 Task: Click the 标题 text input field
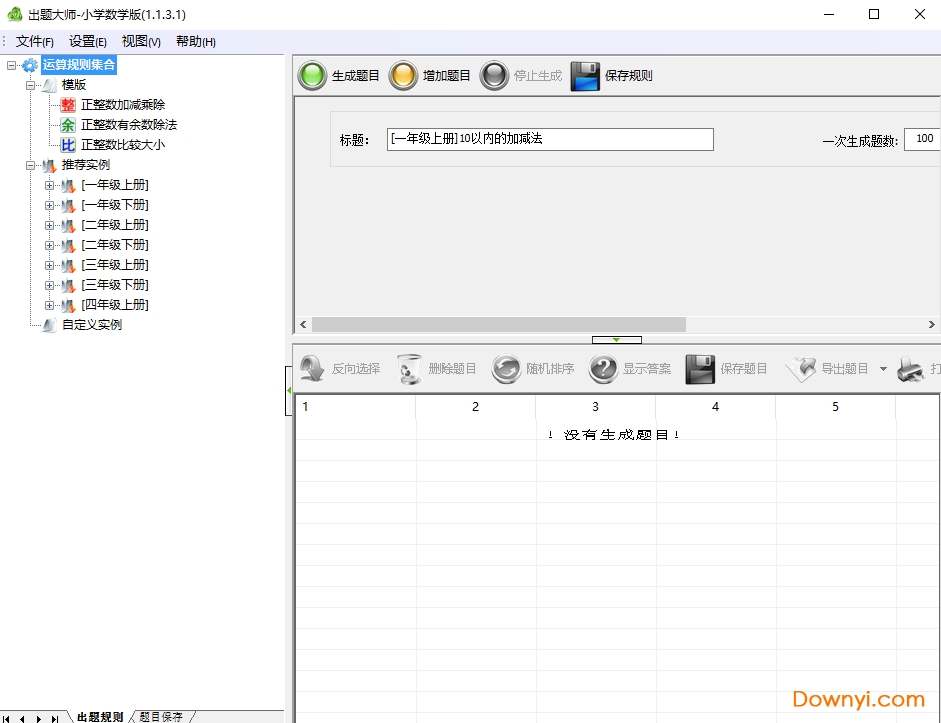pyautogui.click(x=550, y=139)
